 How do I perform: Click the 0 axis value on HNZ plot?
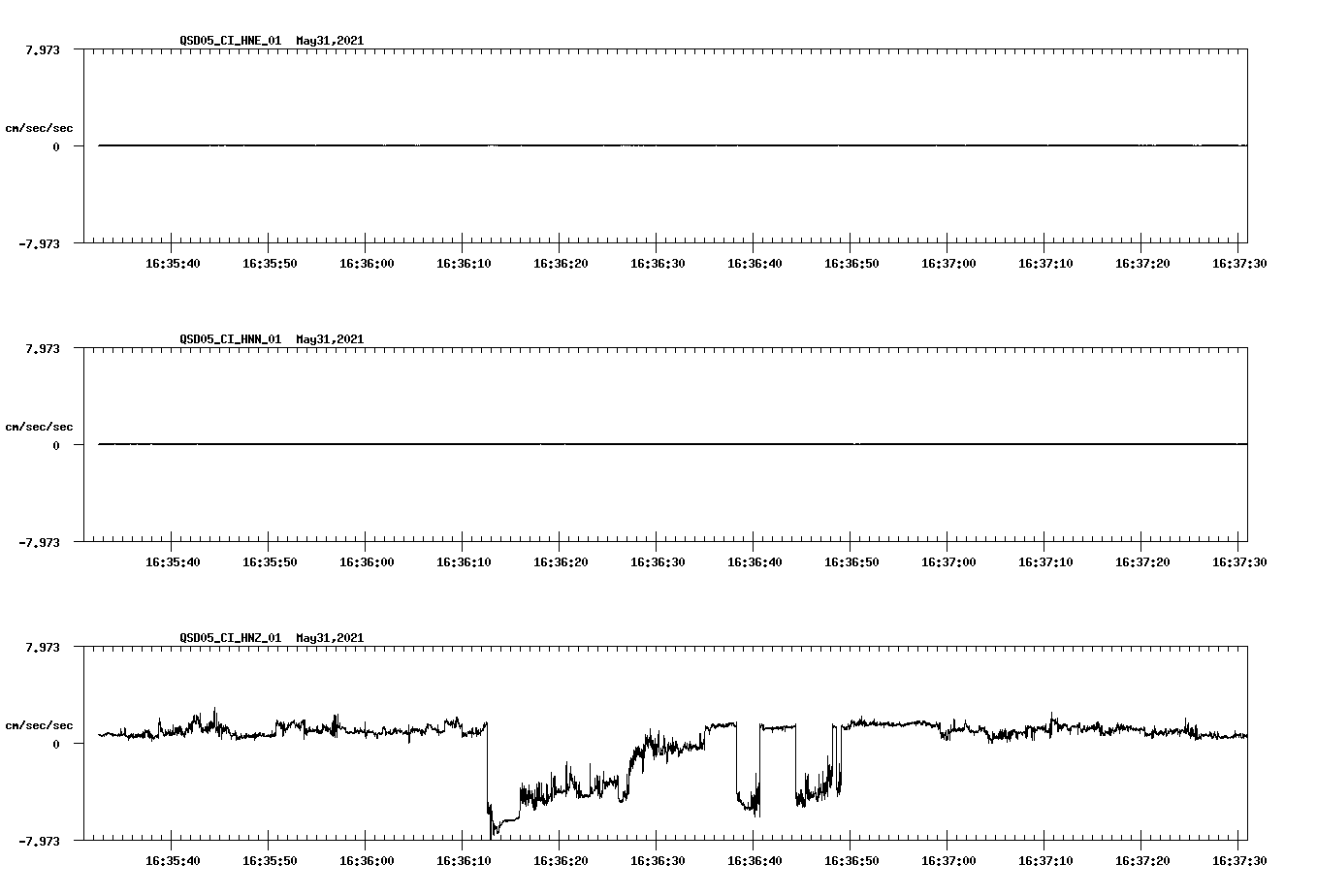coord(56,745)
